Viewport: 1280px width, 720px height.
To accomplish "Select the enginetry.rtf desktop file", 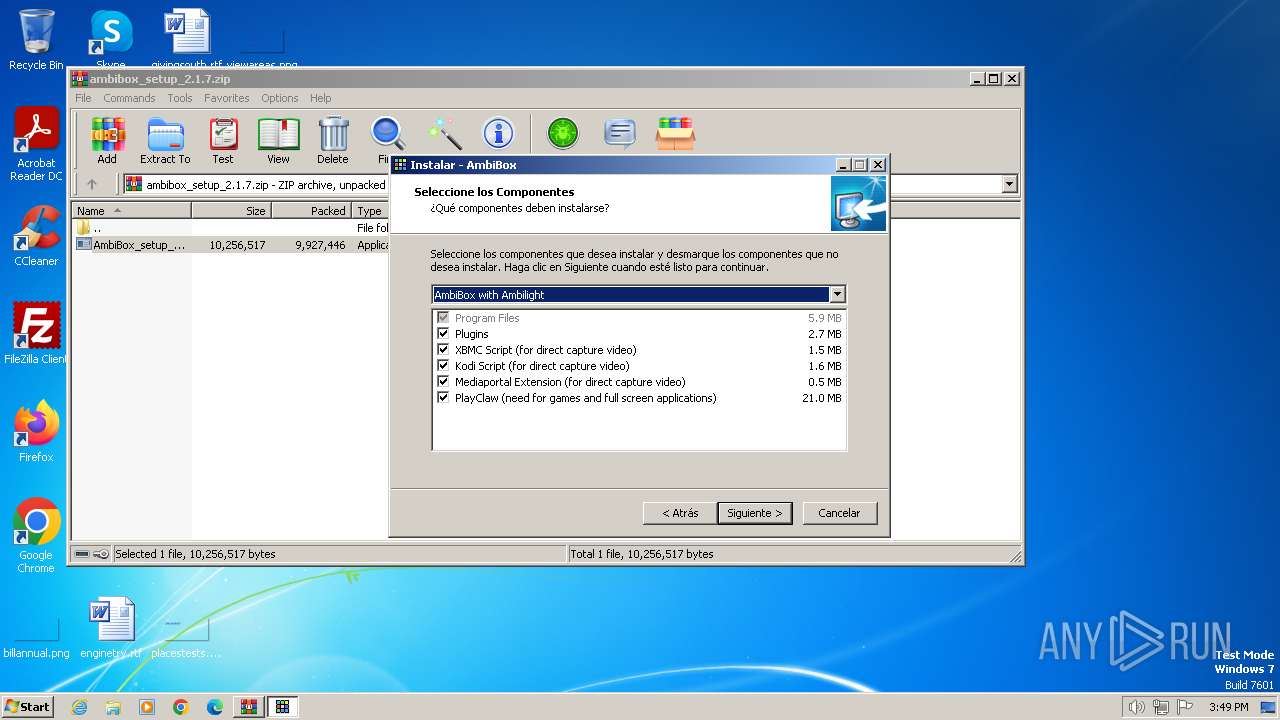I will coord(111,628).
